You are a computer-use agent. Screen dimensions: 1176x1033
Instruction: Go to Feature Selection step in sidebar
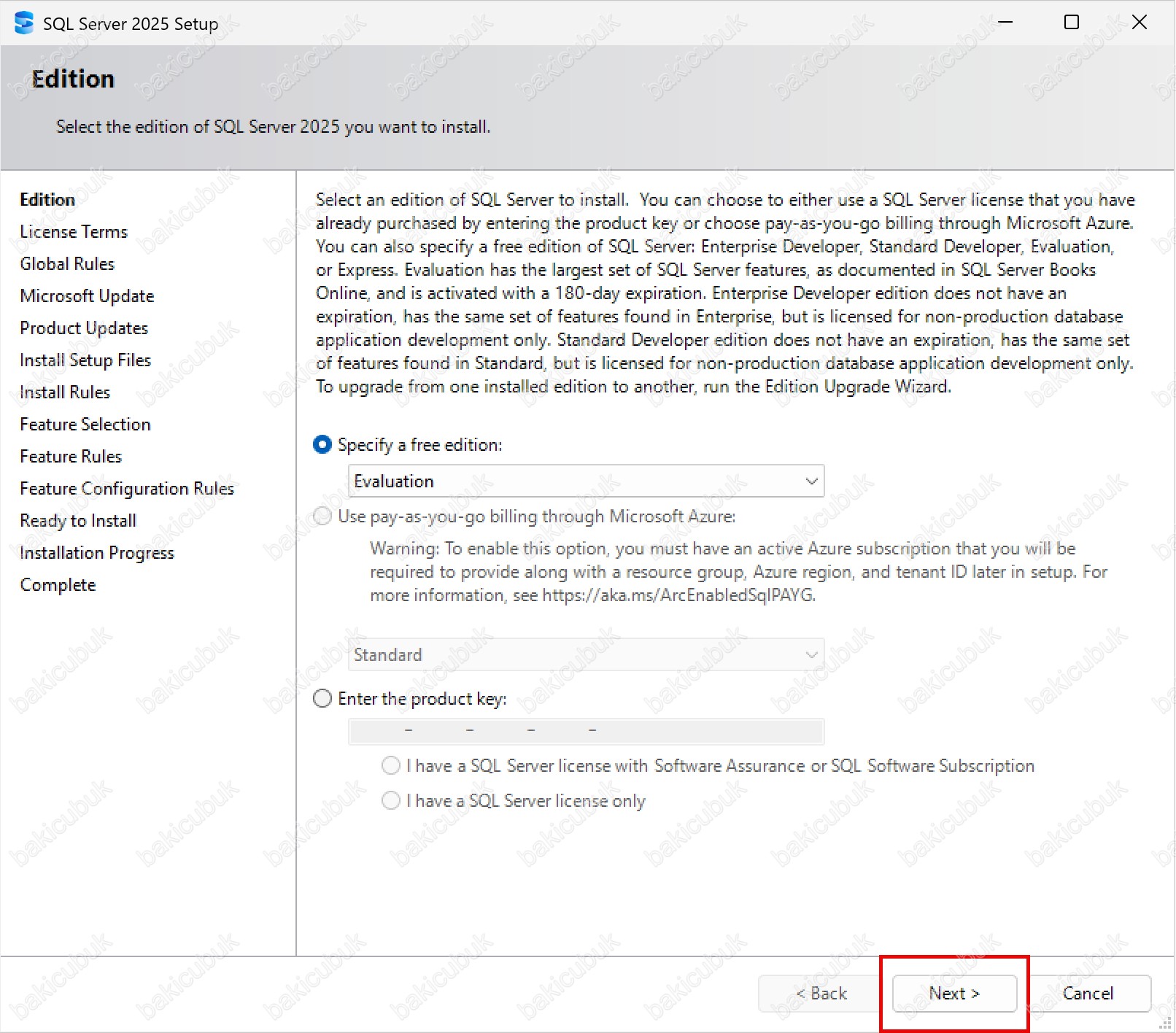point(85,425)
